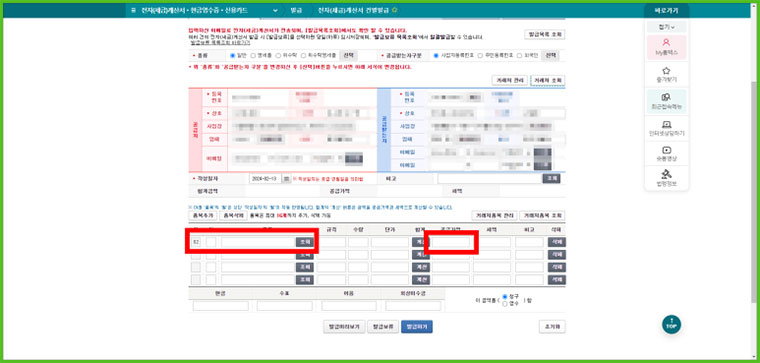This screenshot has height=363, width=760.
Task: Click 발급보류 button
Action: 382,327
